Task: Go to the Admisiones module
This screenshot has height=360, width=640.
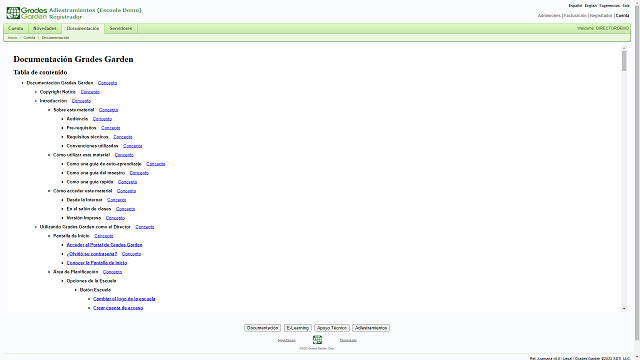Action: coord(549,16)
